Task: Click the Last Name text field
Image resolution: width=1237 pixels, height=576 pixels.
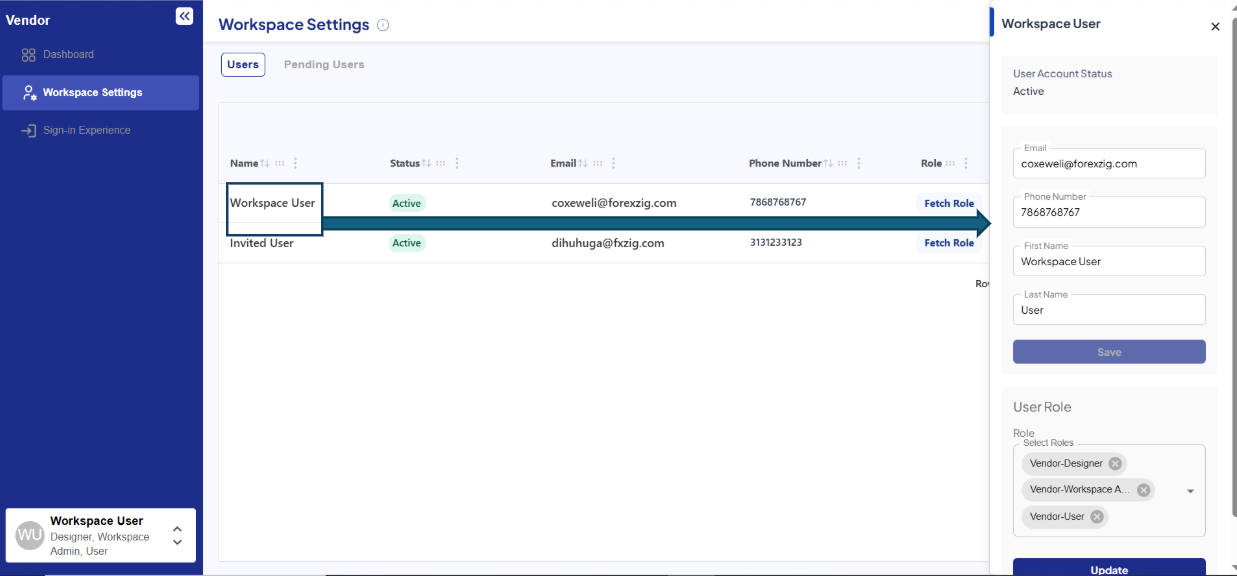Action: 1108,310
